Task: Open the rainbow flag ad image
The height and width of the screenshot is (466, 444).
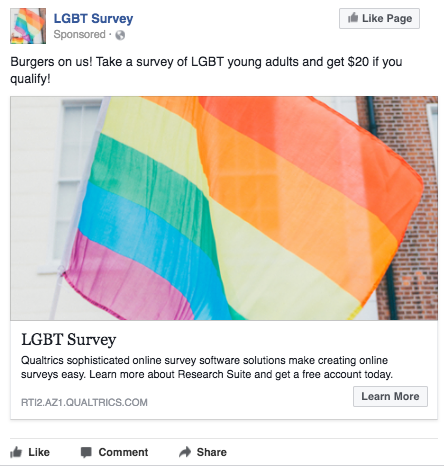Action: (224, 208)
